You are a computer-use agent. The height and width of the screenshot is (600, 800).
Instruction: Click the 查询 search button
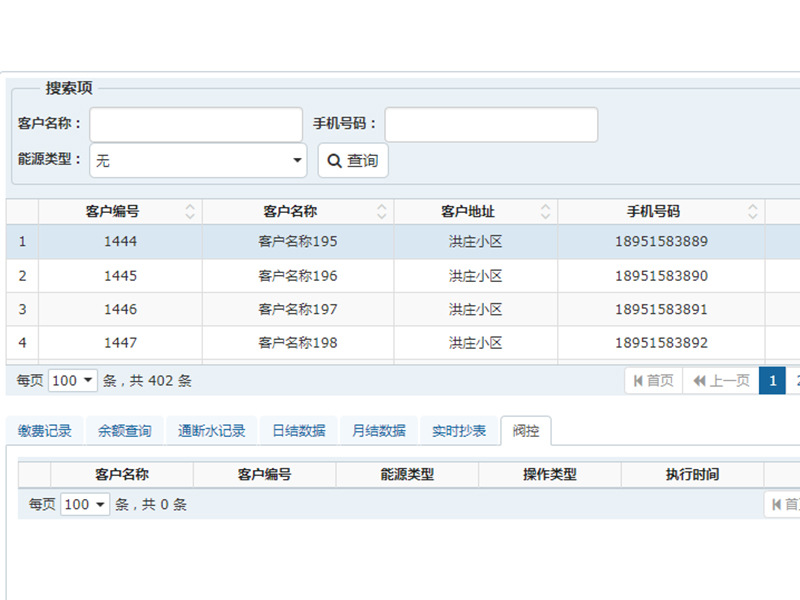coord(353,161)
